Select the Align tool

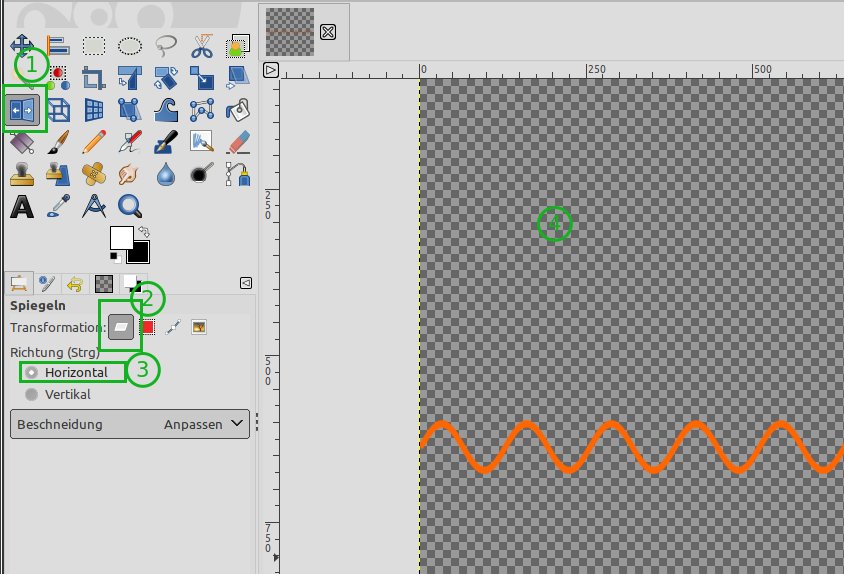tap(58, 45)
